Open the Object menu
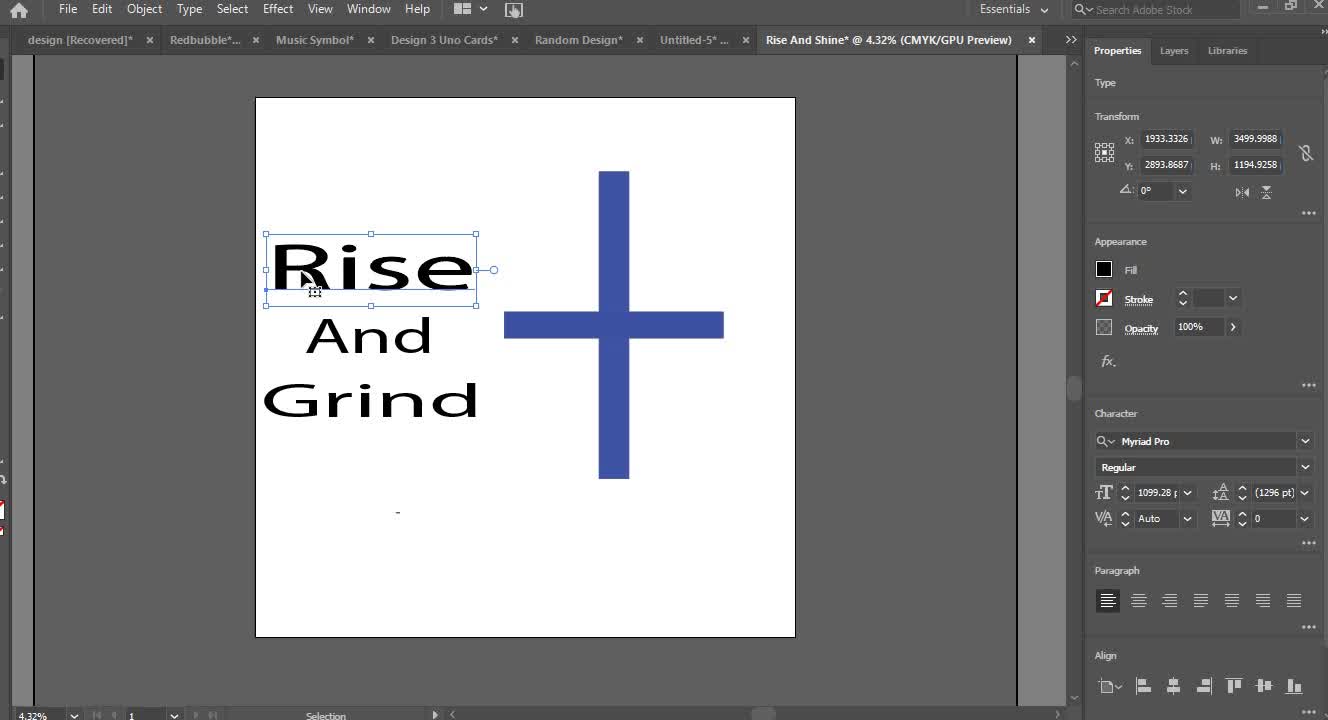1328x720 pixels. point(144,9)
